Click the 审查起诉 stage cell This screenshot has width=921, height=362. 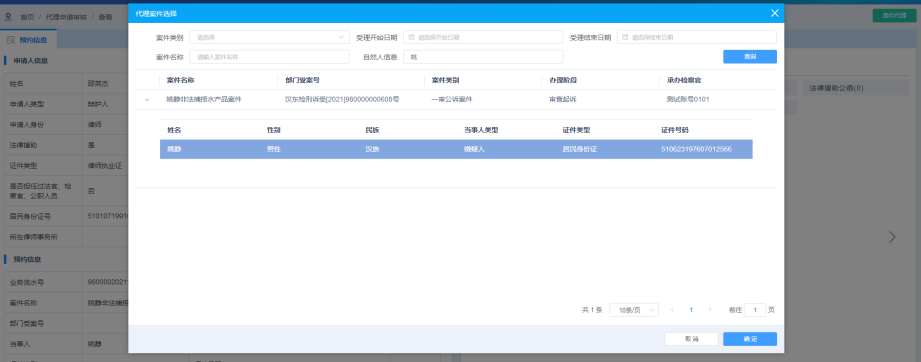(x=562, y=99)
